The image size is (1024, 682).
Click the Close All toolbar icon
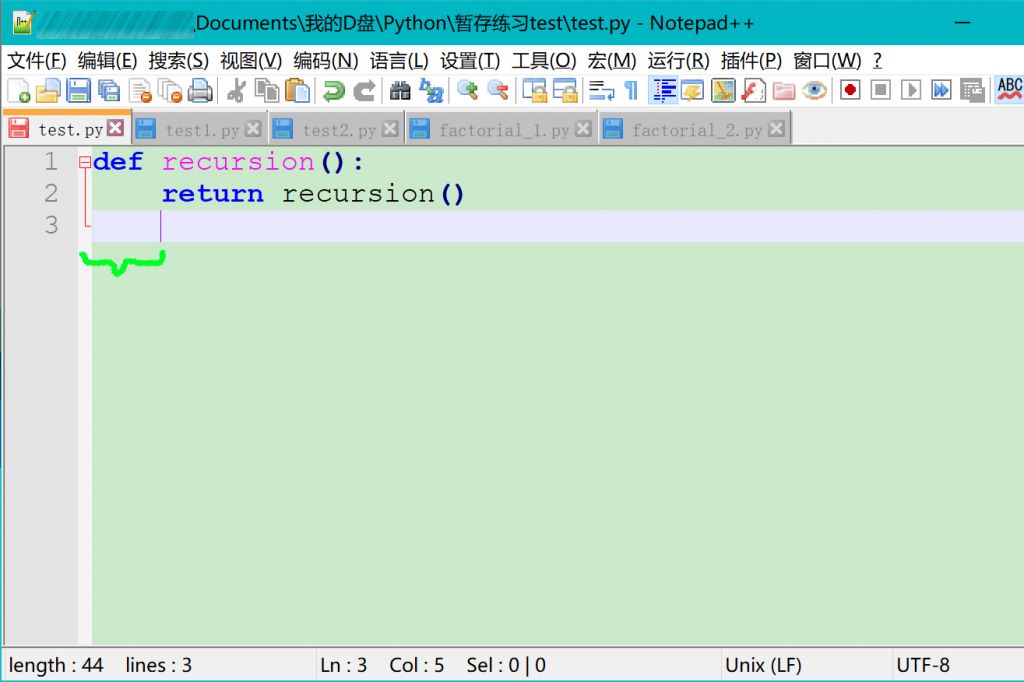170,90
